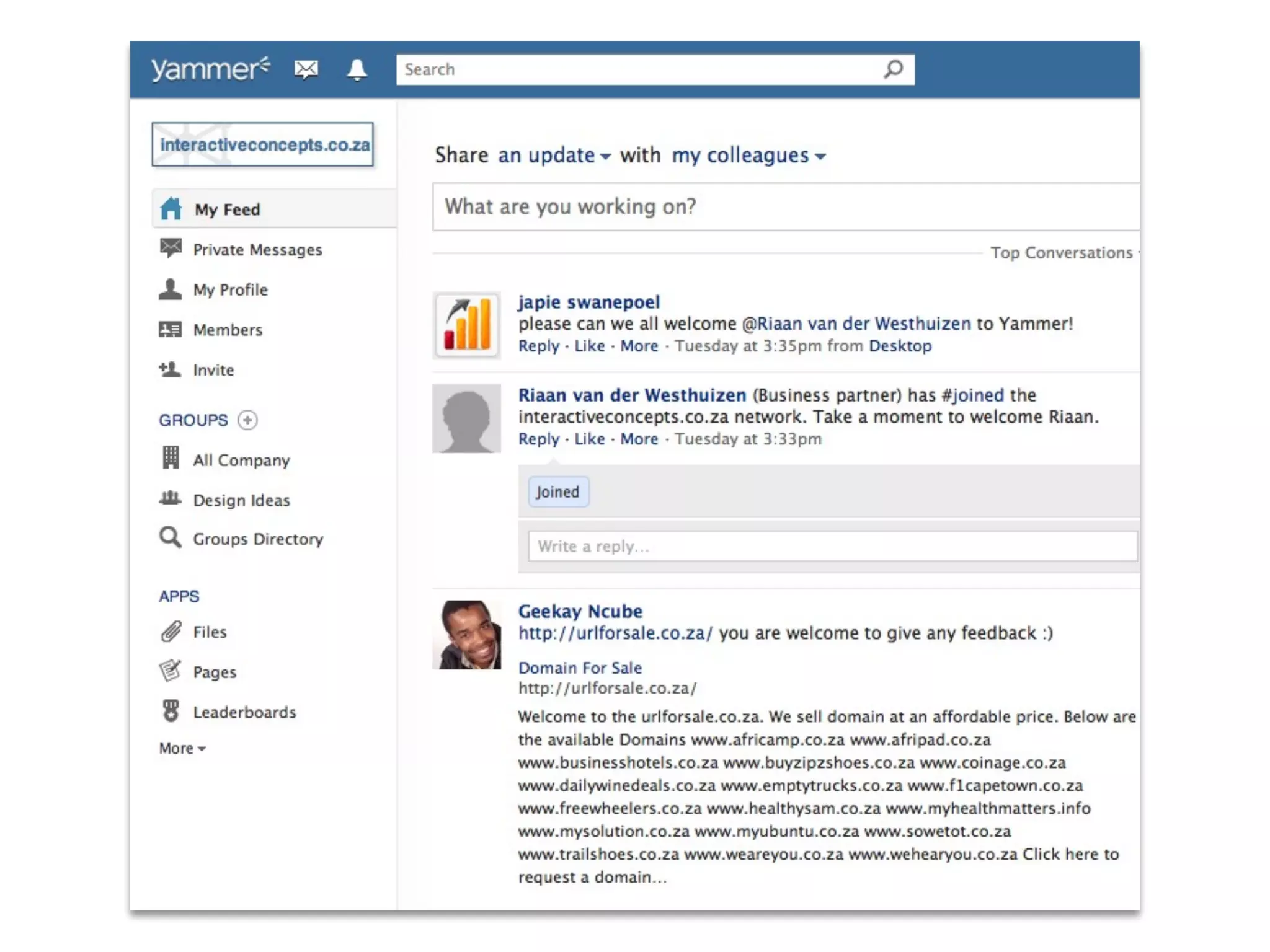Click the add group plus icon

(247, 420)
